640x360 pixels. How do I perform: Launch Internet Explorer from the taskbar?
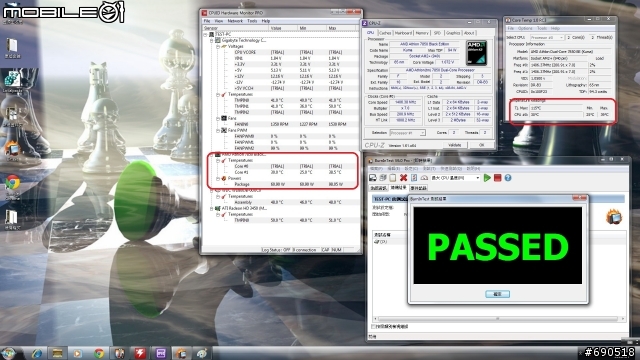click(37, 353)
